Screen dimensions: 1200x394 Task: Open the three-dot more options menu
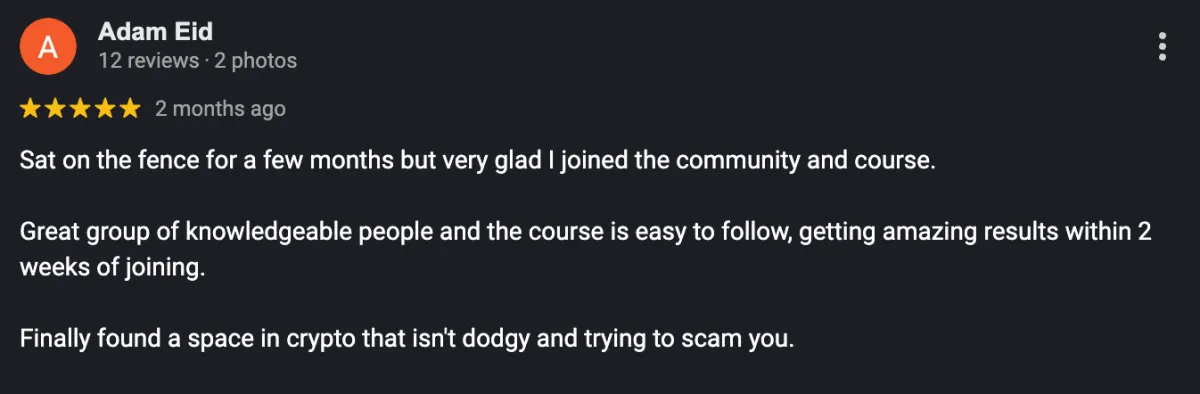click(1162, 47)
